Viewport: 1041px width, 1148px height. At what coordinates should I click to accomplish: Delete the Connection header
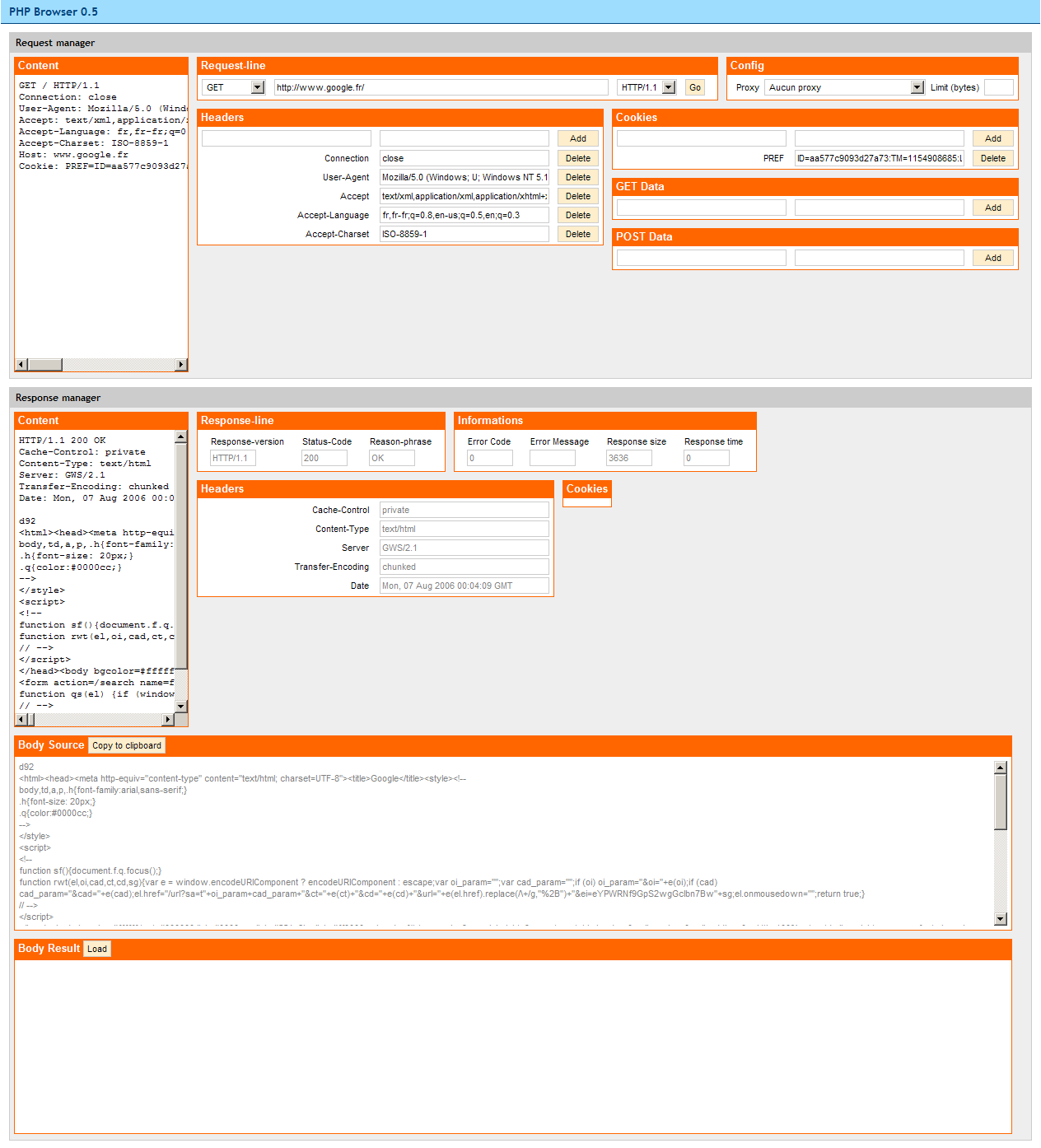578,158
